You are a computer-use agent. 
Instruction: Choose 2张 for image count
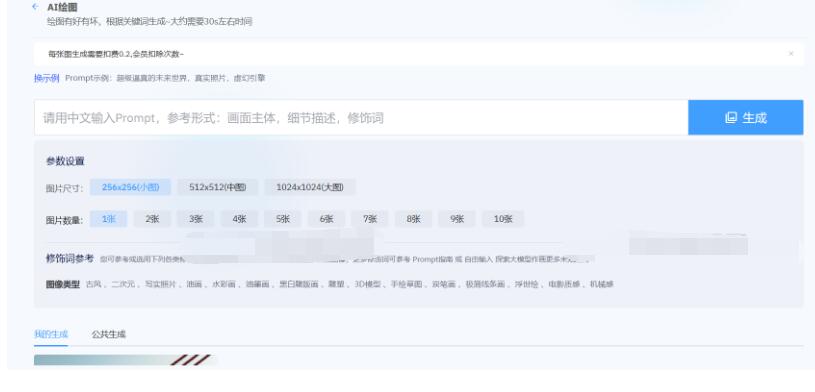point(152,219)
